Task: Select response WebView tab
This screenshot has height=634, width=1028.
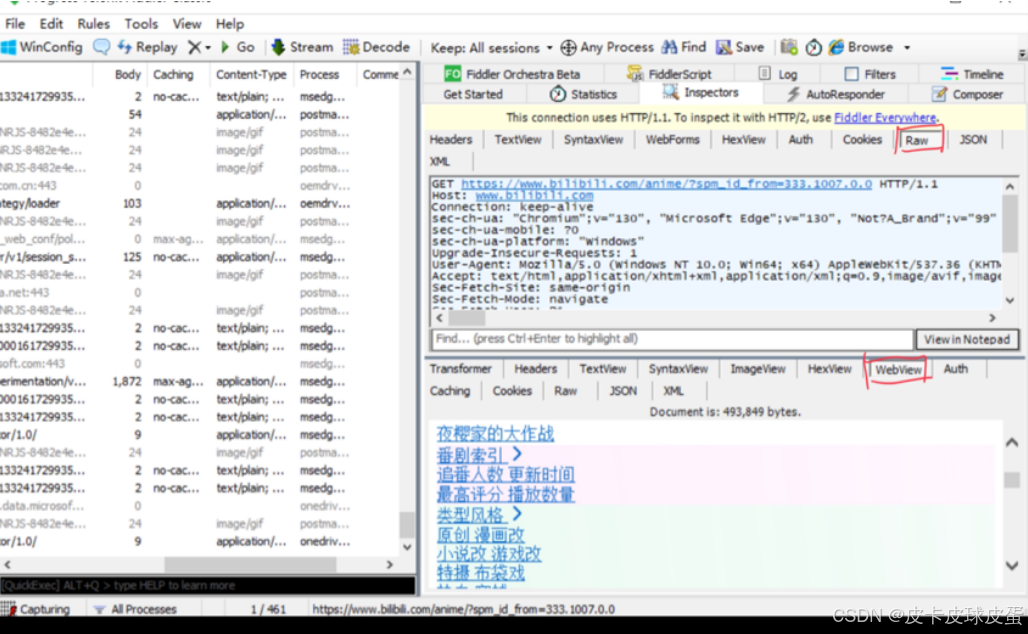Action: pos(898,370)
